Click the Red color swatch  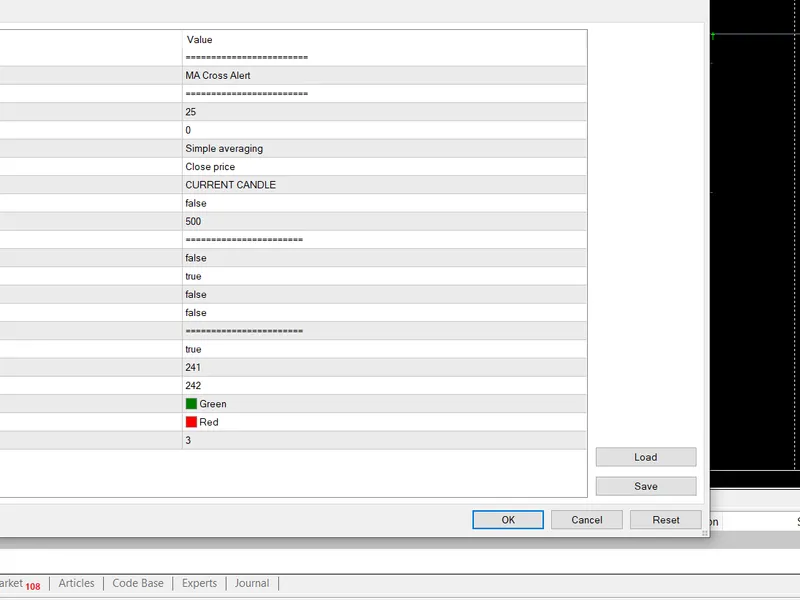[x=191, y=422]
